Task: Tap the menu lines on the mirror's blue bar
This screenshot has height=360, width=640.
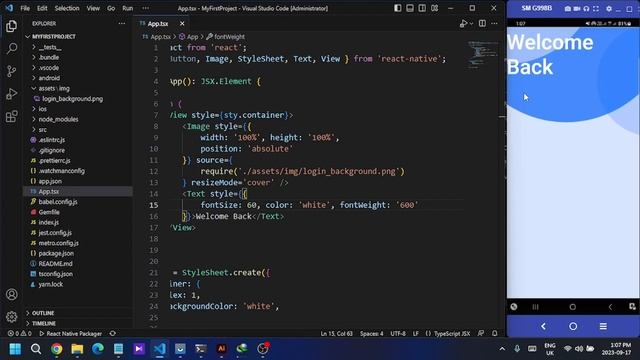Action: tap(603, 326)
